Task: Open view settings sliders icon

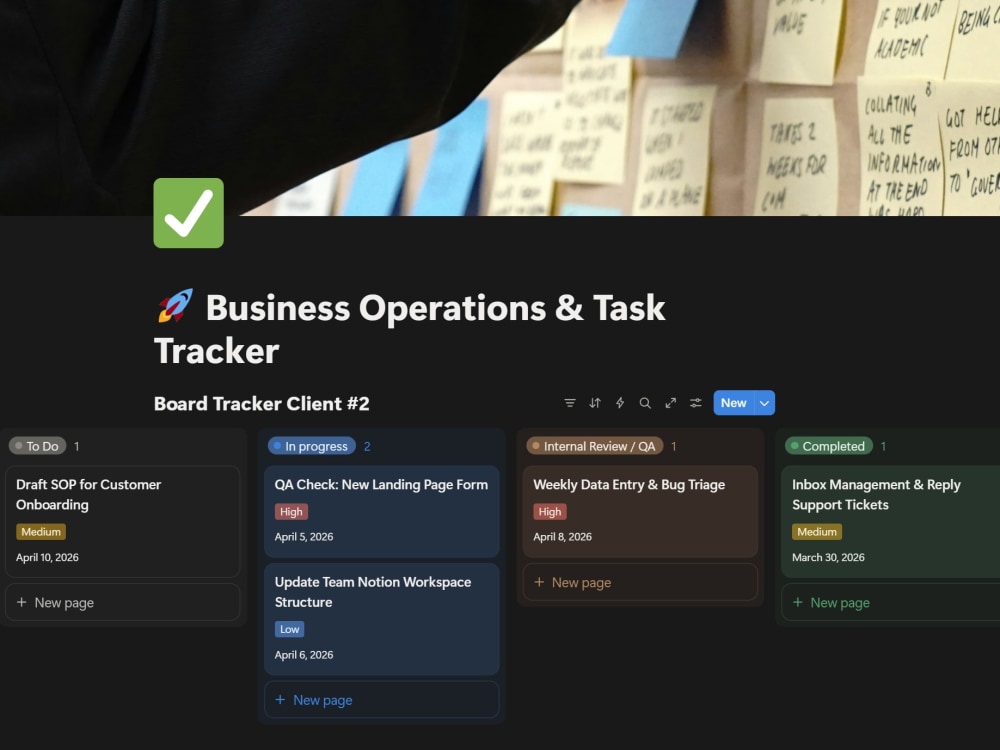Action: click(696, 403)
